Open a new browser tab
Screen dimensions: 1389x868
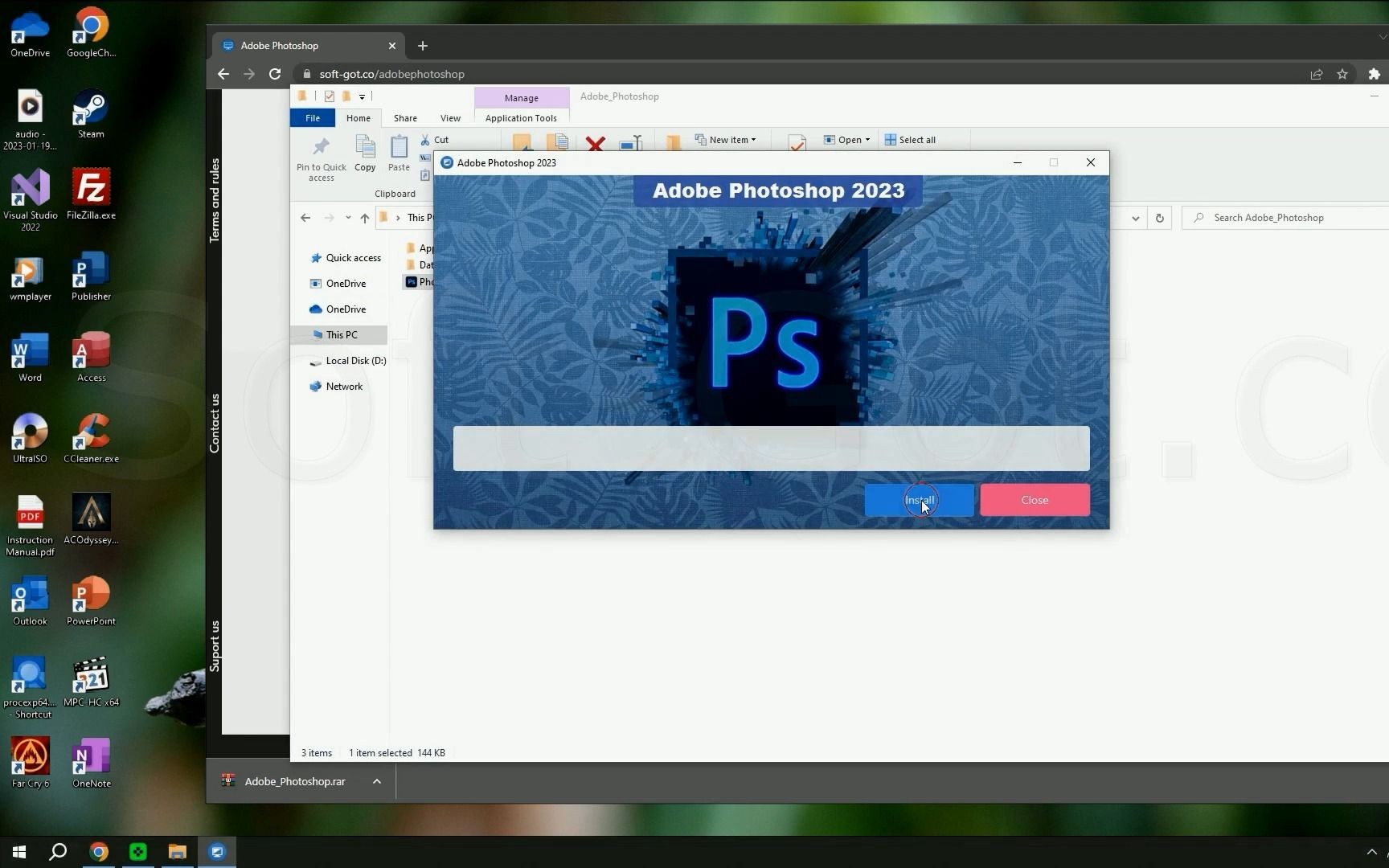pyautogui.click(x=423, y=46)
